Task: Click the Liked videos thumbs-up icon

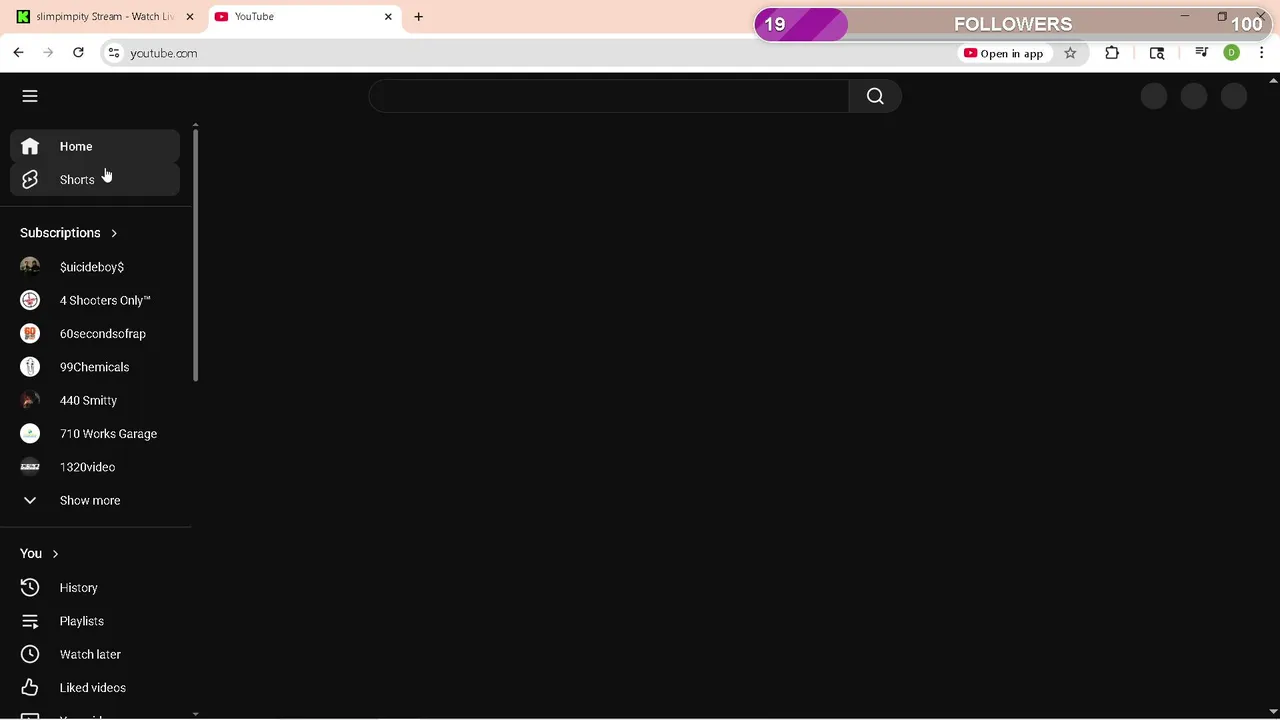Action: 30,688
